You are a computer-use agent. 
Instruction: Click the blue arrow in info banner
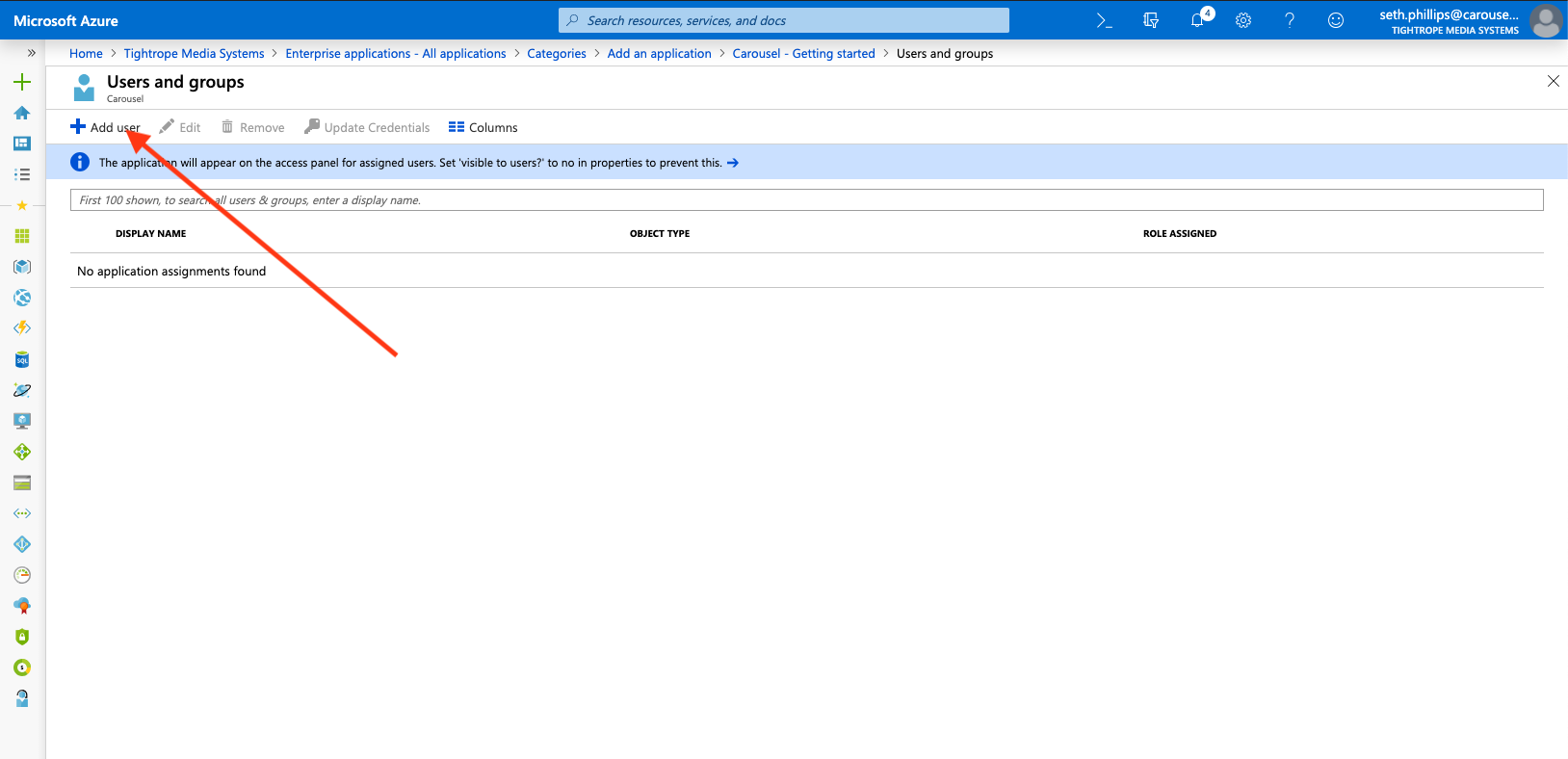point(733,163)
